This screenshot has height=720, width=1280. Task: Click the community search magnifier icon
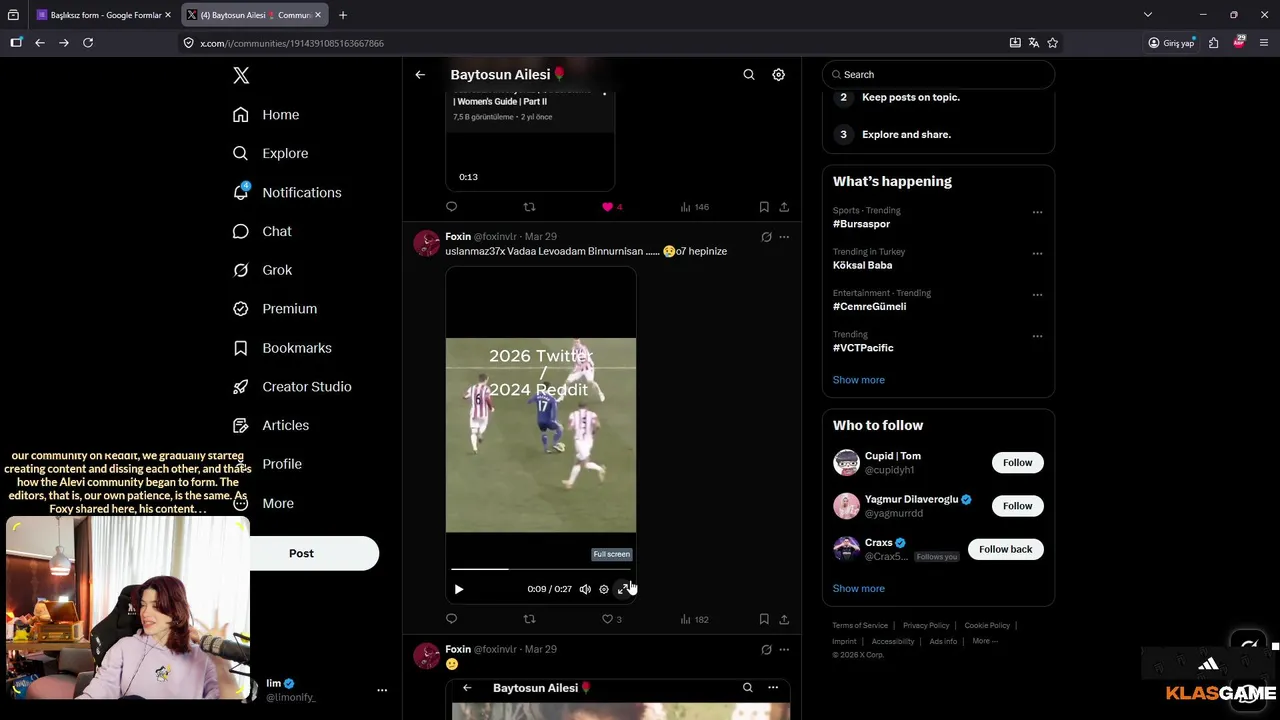(749, 75)
